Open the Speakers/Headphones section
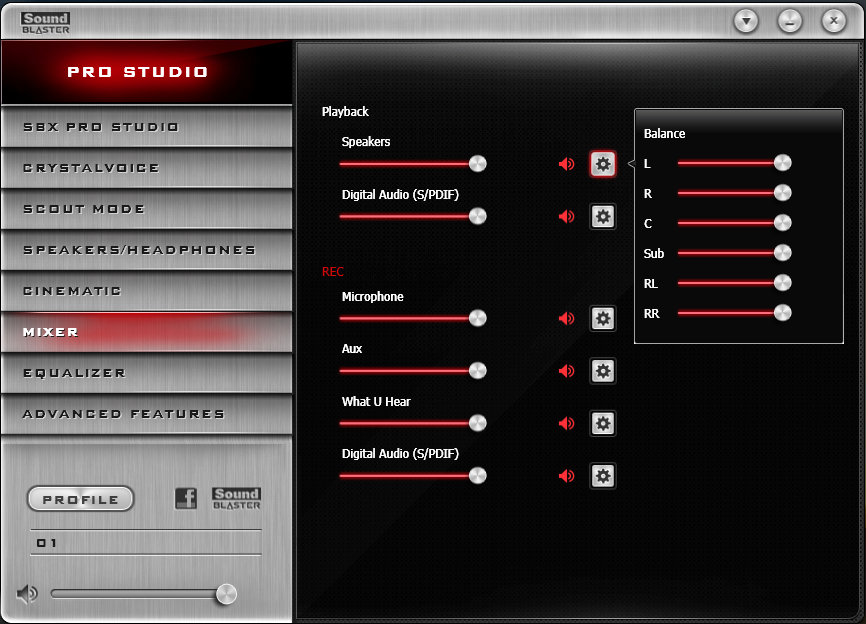866x624 pixels. [146, 250]
